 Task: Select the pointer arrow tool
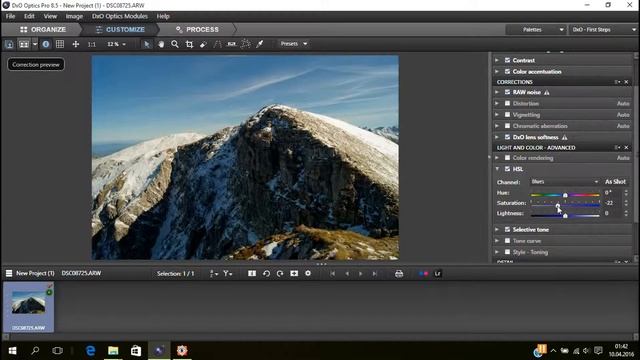click(x=147, y=44)
